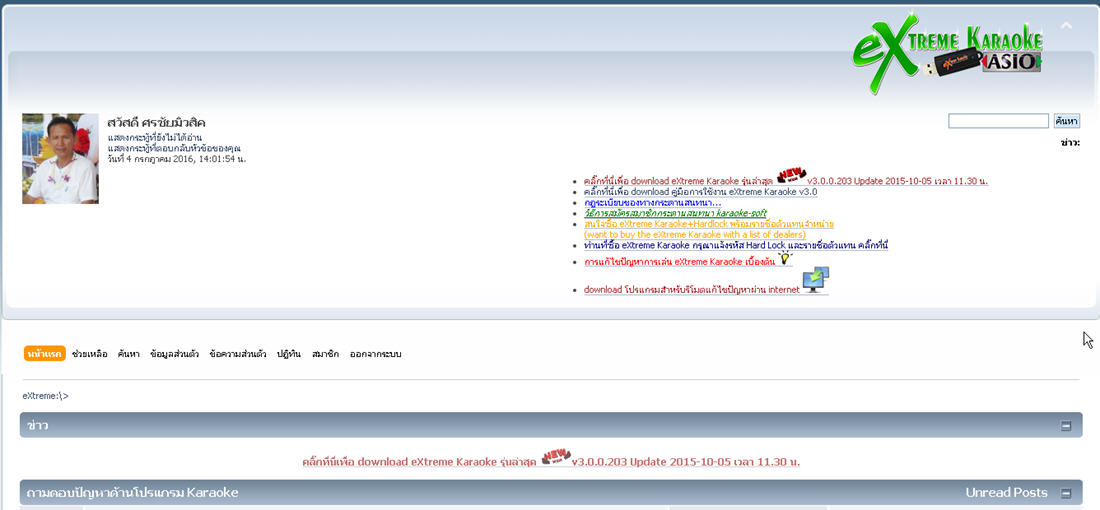This screenshot has height=510, width=1100.
Task: Click the computer monitors remote icon
Action: [816, 280]
